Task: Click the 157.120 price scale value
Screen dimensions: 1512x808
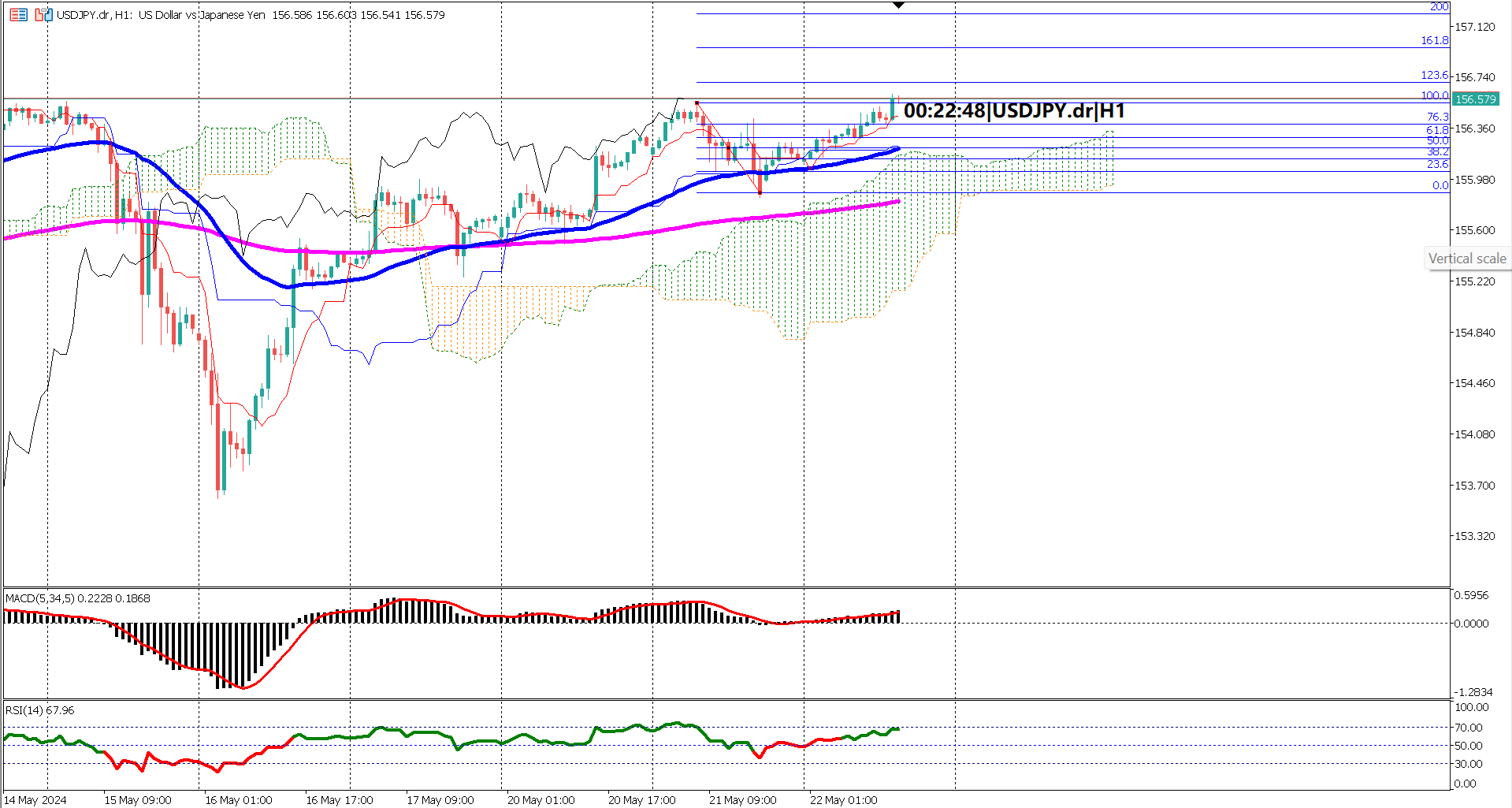Action: pos(1477,26)
